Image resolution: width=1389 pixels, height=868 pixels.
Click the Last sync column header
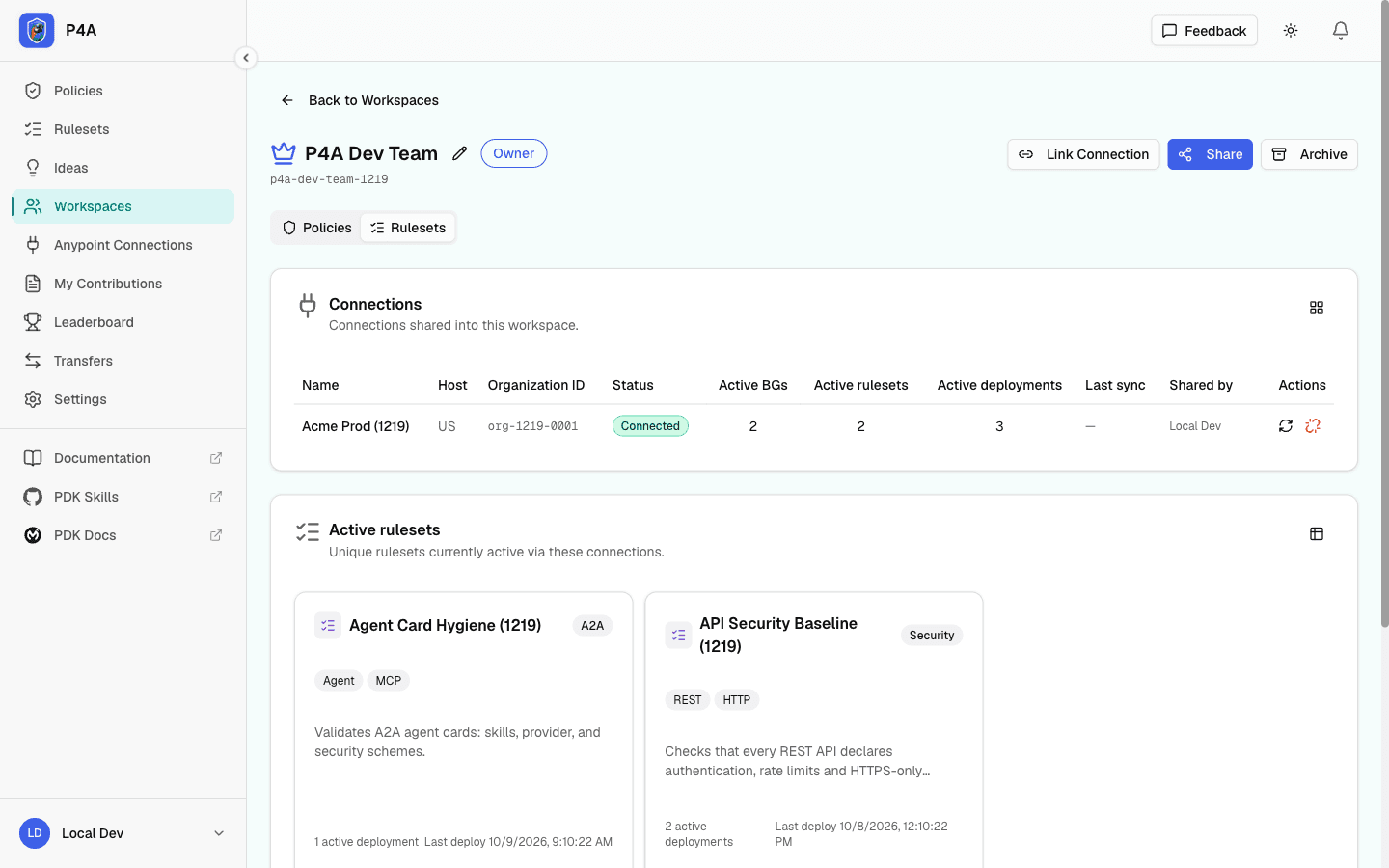pyautogui.click(x=1115, y=385)
